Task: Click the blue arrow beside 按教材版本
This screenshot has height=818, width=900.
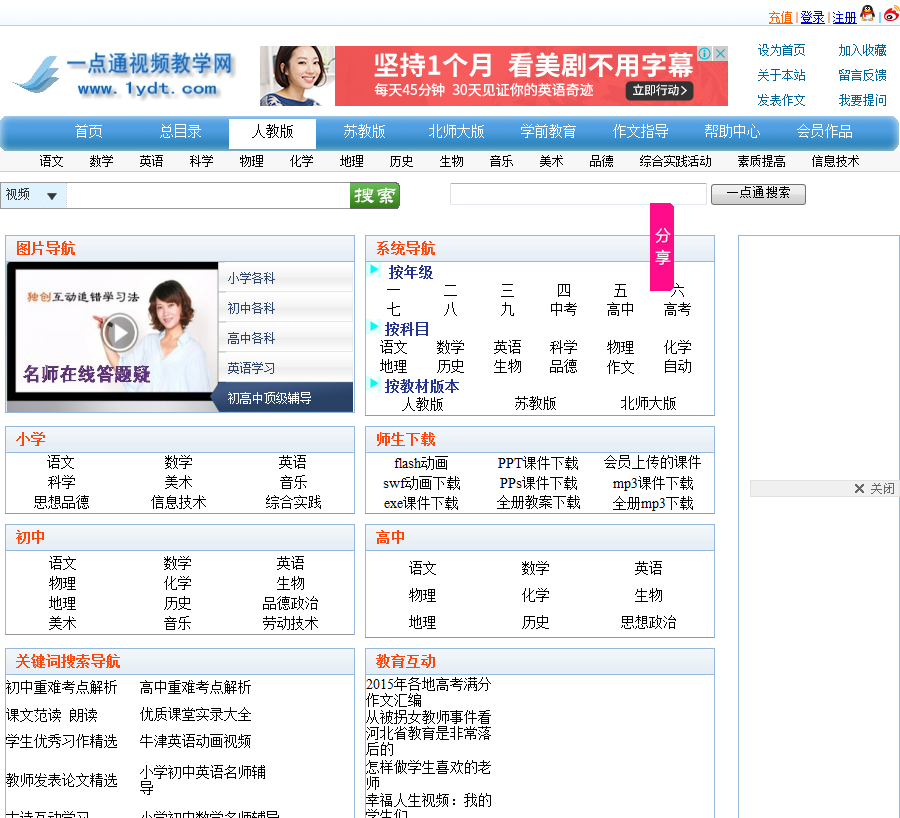Action: (374, 383)
